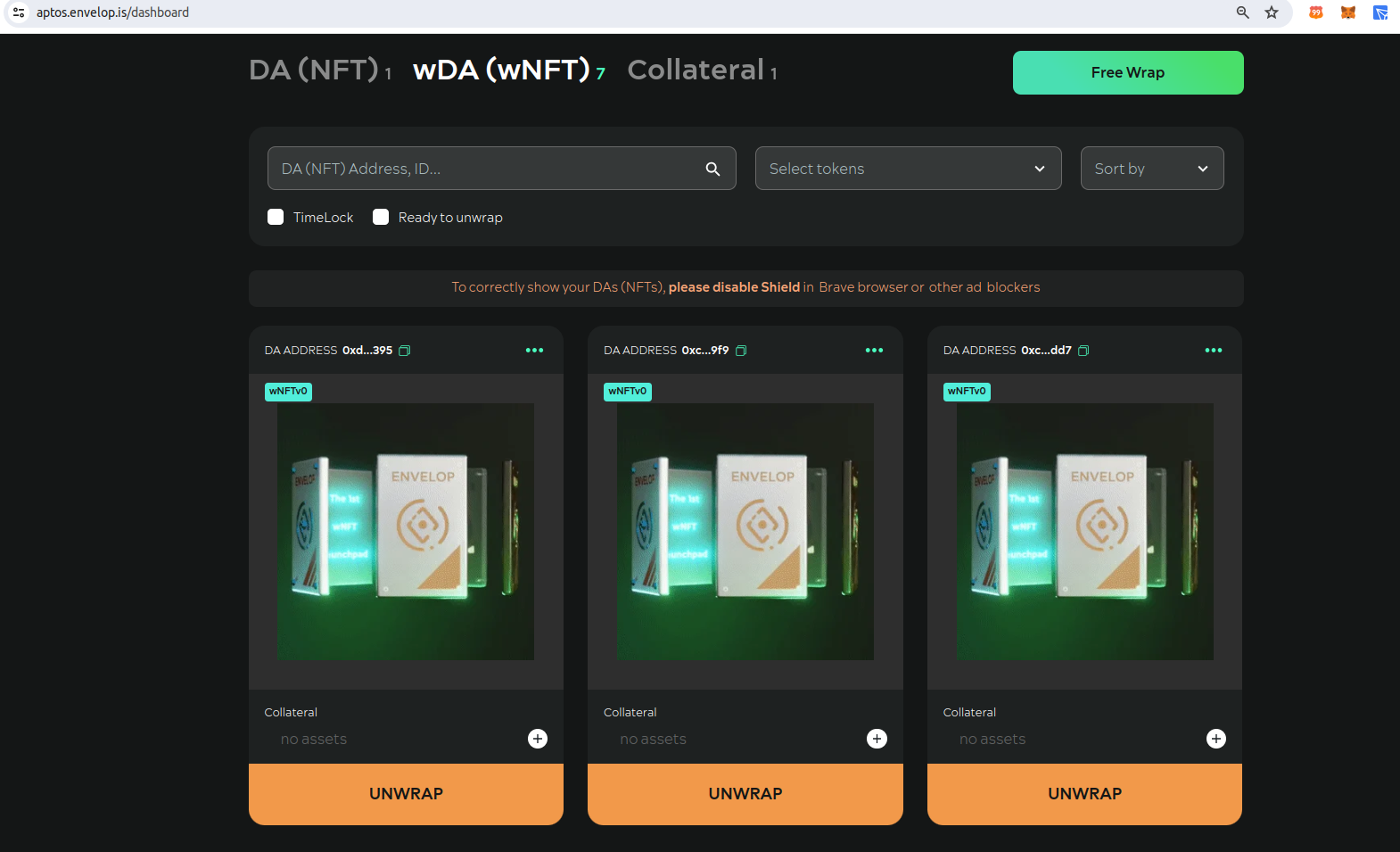Open Envelop image on card 0xd...395
Screen dimensions: 1400x852
(406, 532)
